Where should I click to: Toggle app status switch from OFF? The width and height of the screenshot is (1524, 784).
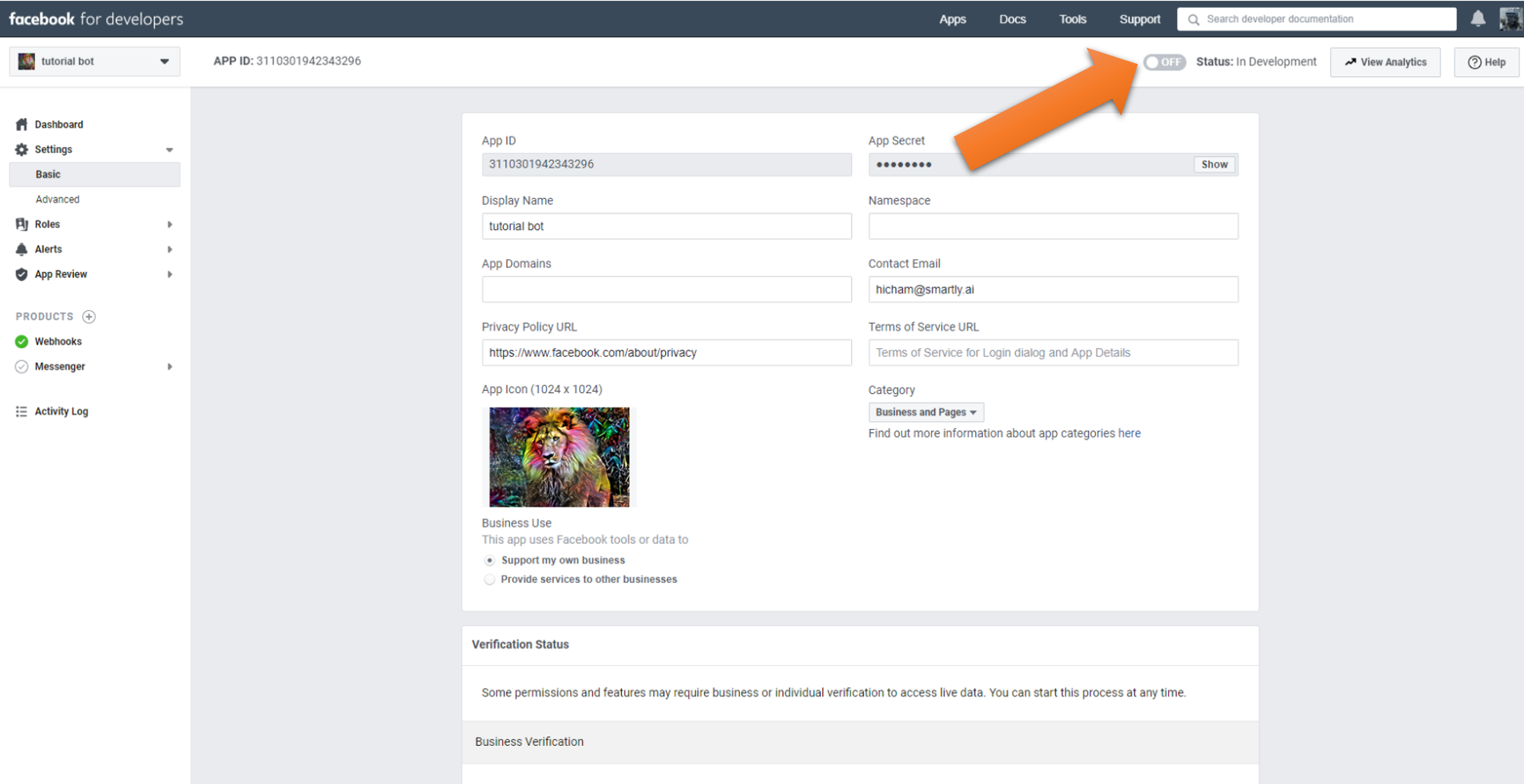click(x=1164, y=62)
